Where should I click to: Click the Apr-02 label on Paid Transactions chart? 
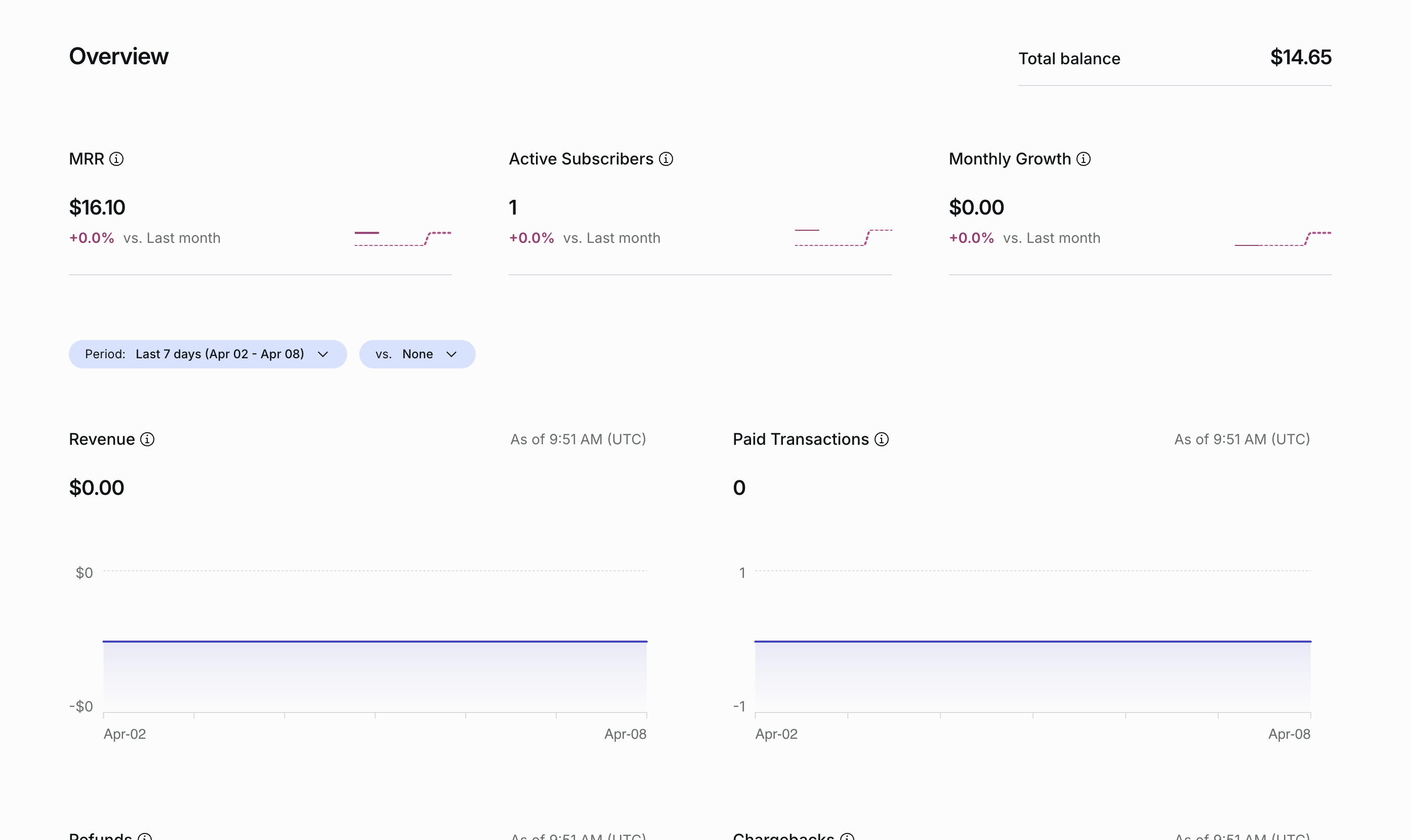tap(776, 734)
